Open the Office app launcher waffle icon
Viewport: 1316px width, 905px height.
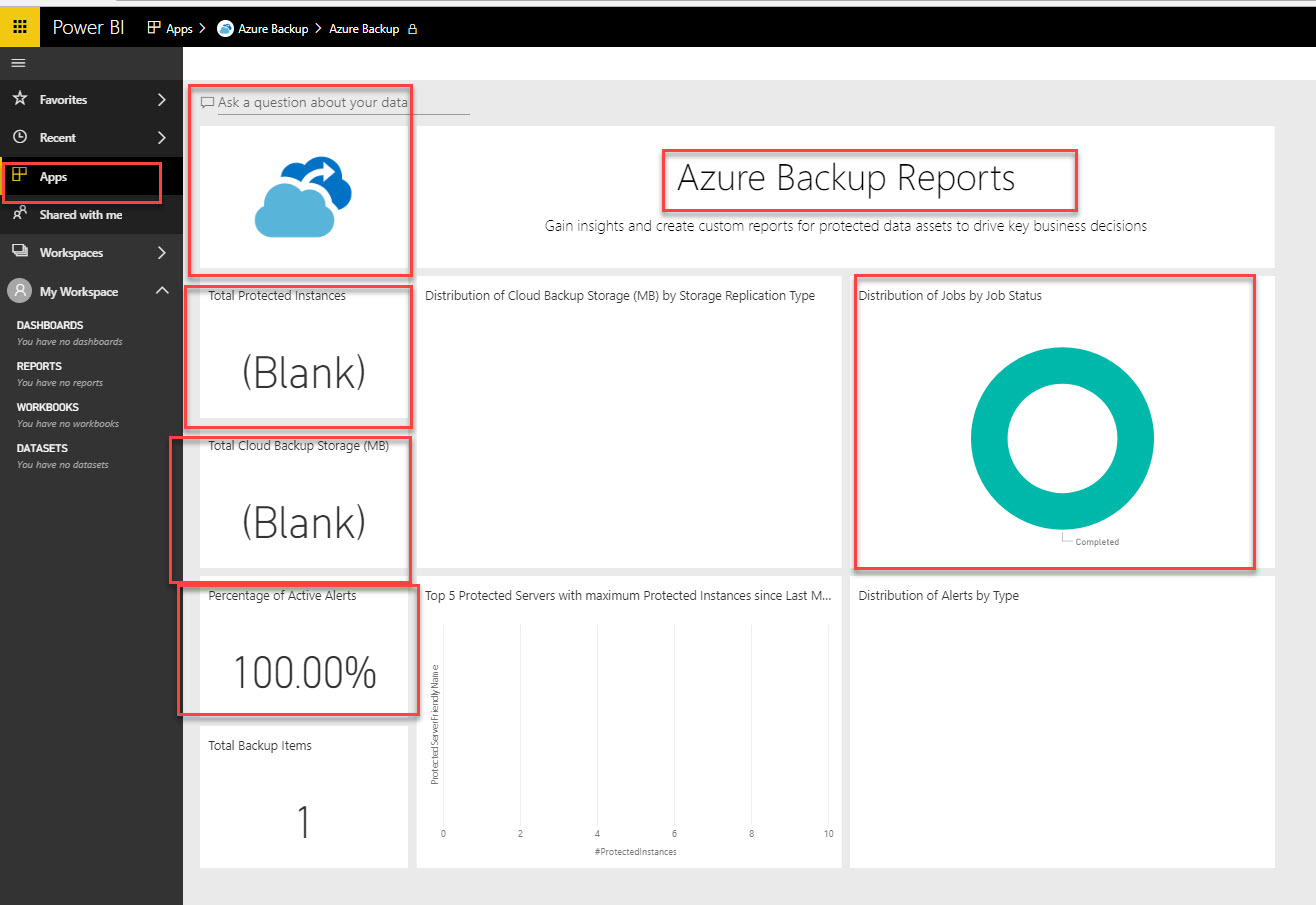(19, 27)
